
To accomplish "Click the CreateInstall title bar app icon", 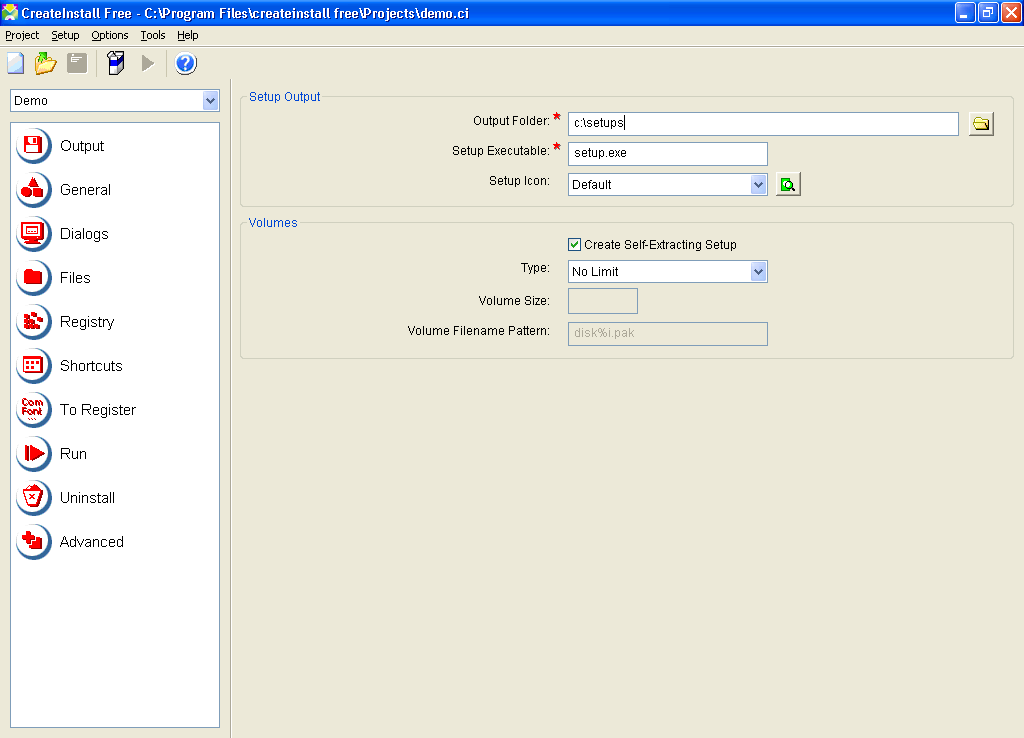I will [x=10, y=12].
